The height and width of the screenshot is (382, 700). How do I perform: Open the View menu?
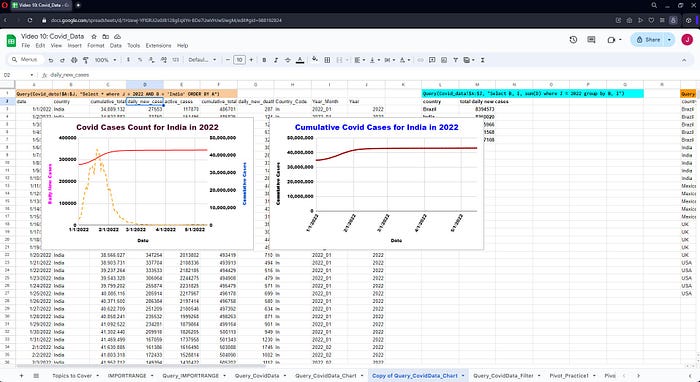coord(56,46)
